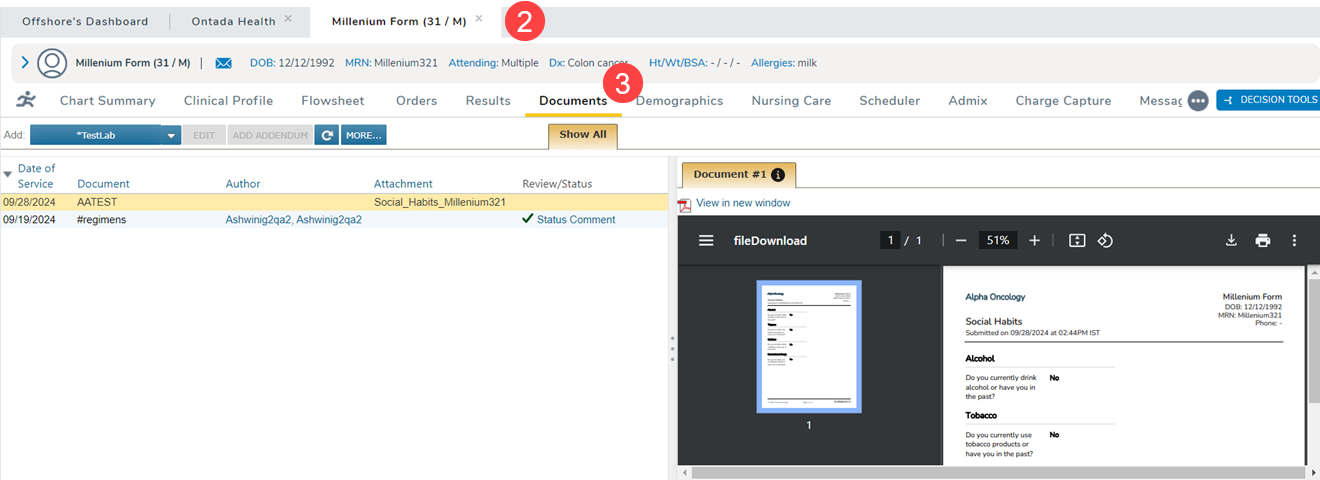
Task: Open the PDF viewer hamburger menu
Action: click(706, 241)
